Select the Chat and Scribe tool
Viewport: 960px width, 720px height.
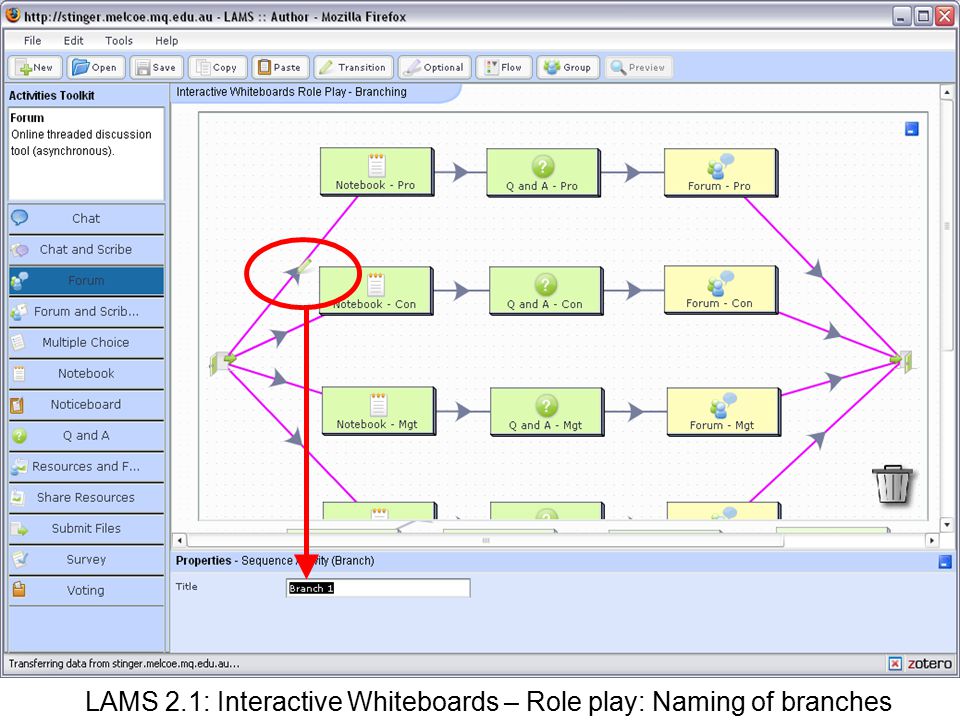click(86, 250)
